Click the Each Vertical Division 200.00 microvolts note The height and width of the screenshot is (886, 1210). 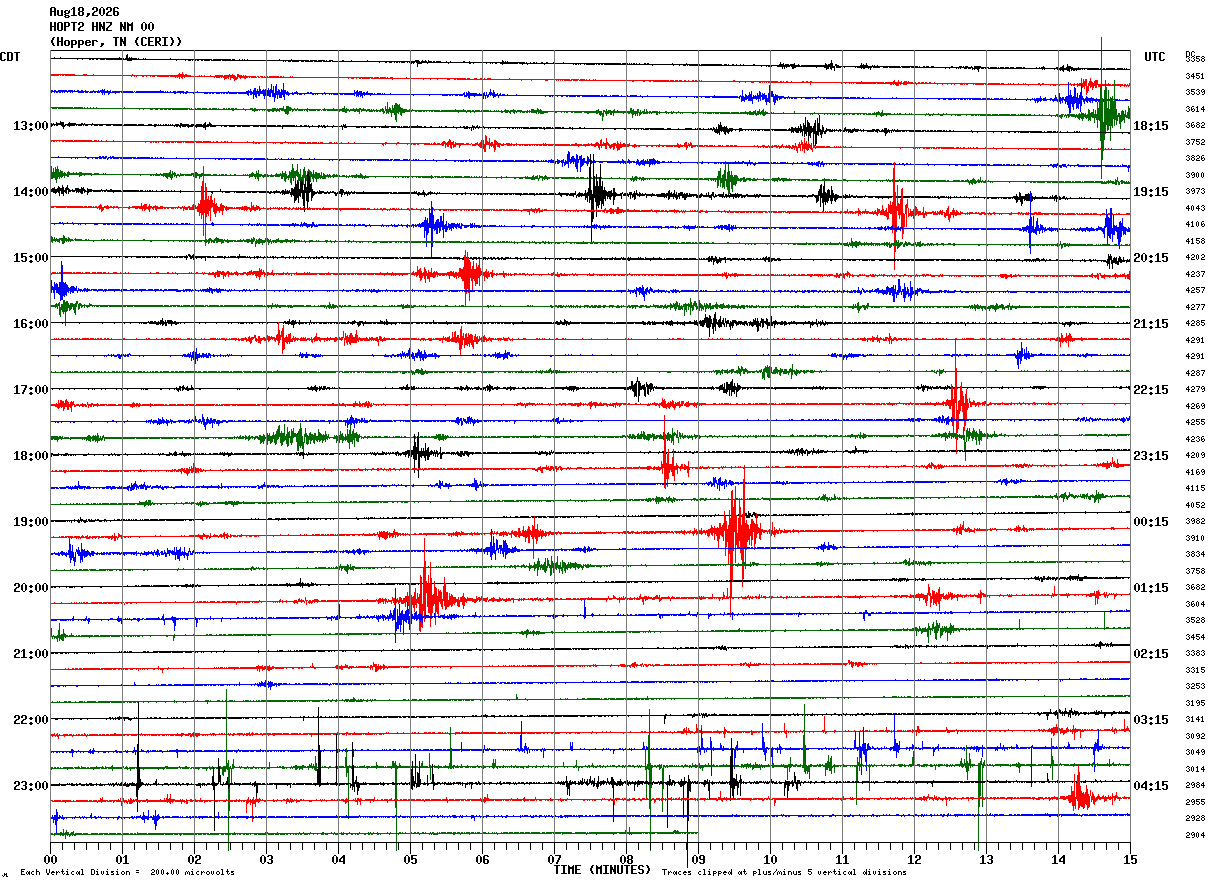(127, 873)
